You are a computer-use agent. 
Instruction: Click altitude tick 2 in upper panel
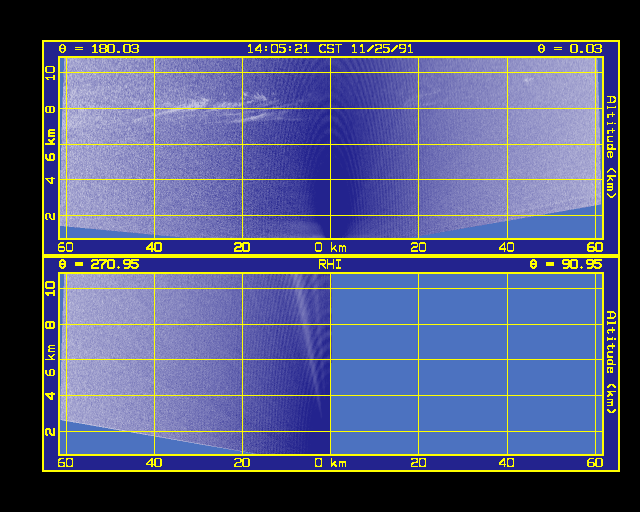pos(50,216)
